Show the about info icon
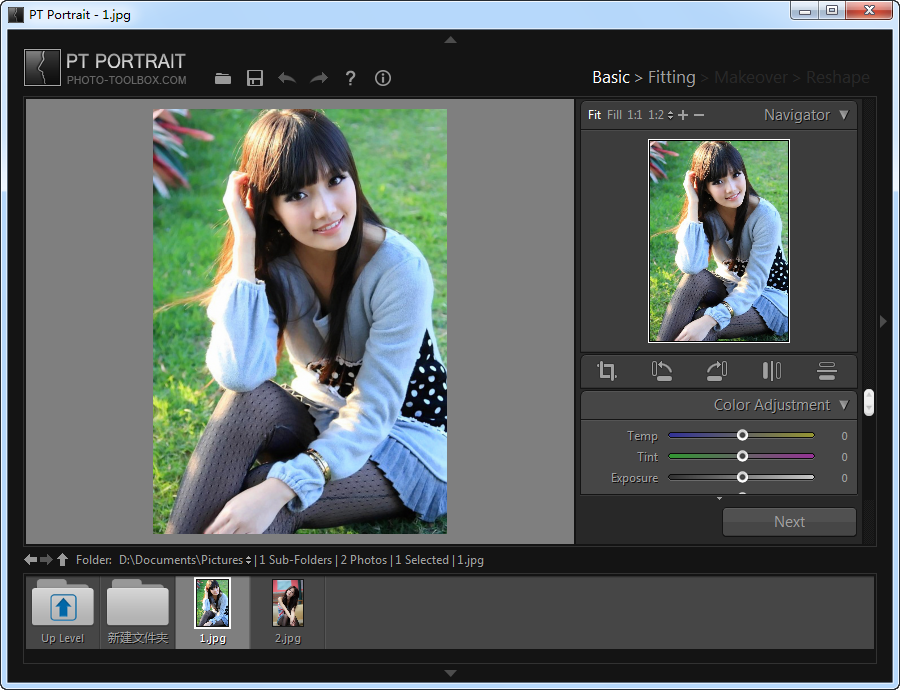This screenshot has height=690, width=900. click(382, 79)
